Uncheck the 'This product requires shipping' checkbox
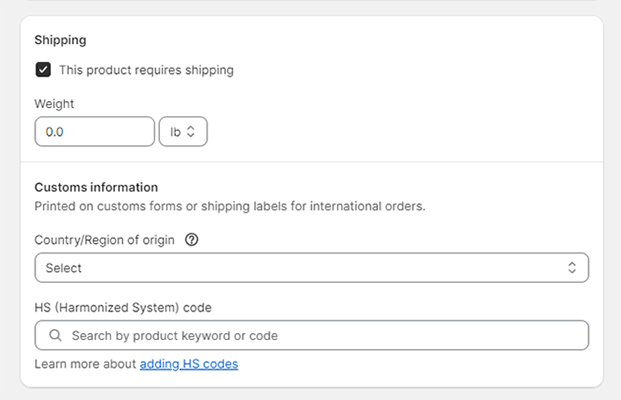 [43, 70]
